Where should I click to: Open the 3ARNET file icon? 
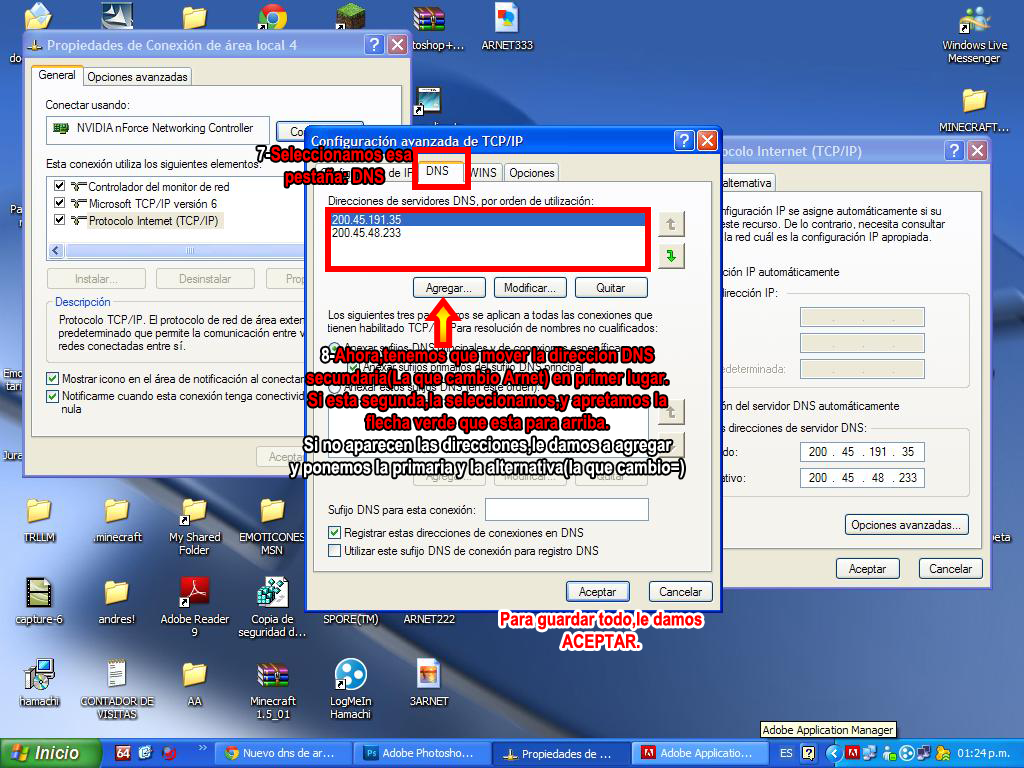tap(429, 683)
